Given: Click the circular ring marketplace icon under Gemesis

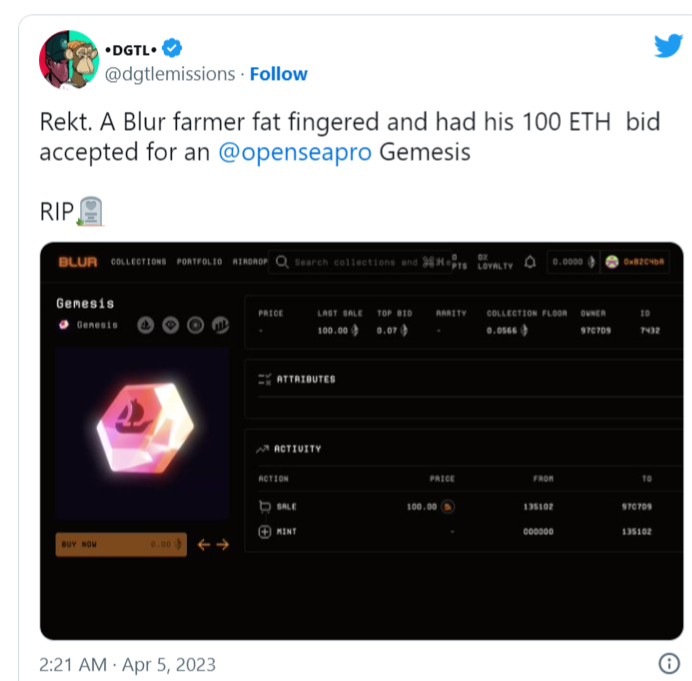Looking at the screenshot, I should (196, 325).
